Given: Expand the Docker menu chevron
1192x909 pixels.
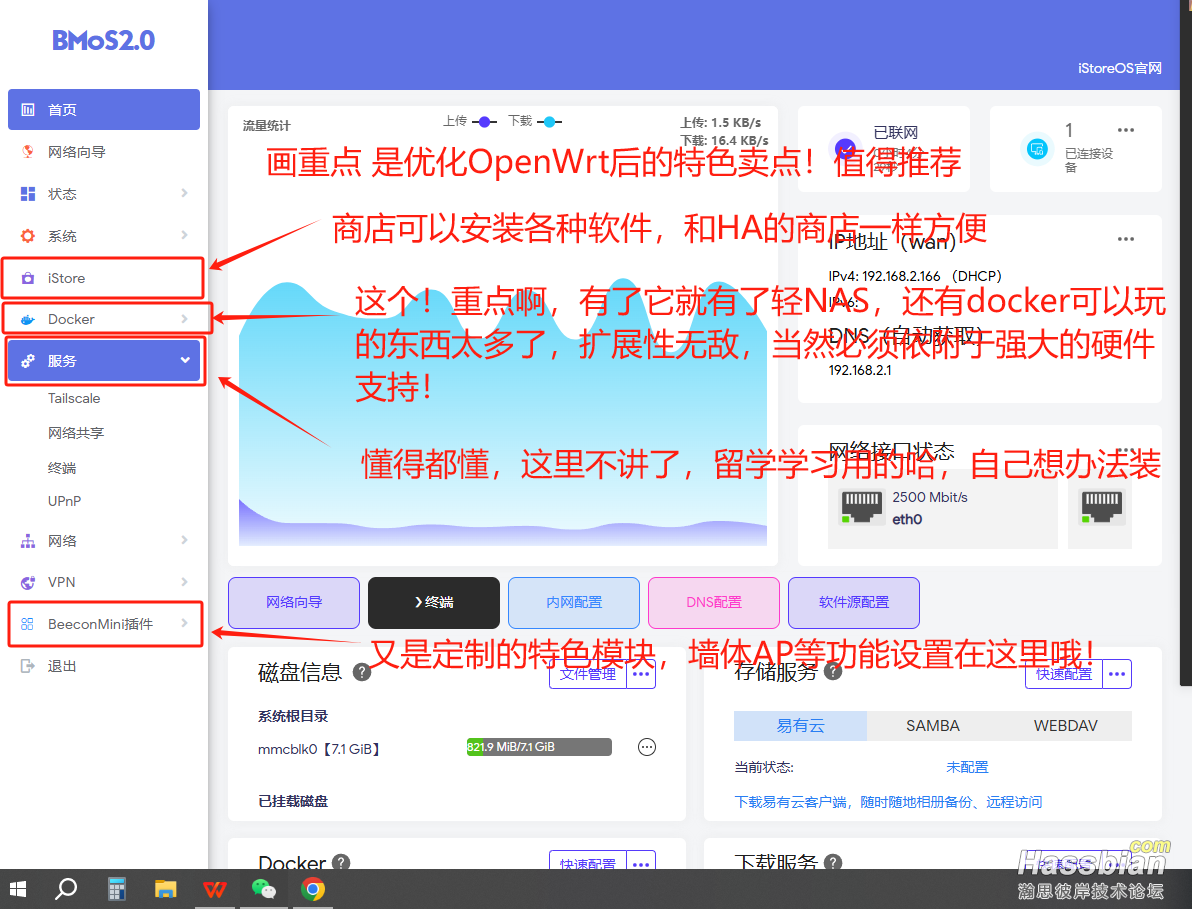Looking at the screenshot, I should click(185, 318).
